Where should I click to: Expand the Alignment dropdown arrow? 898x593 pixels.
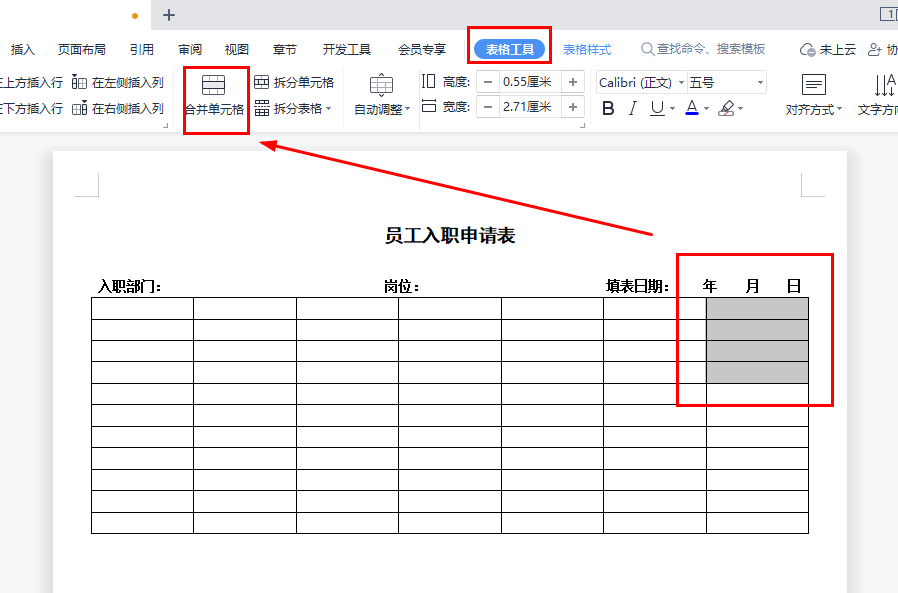[x=840, y=109]
